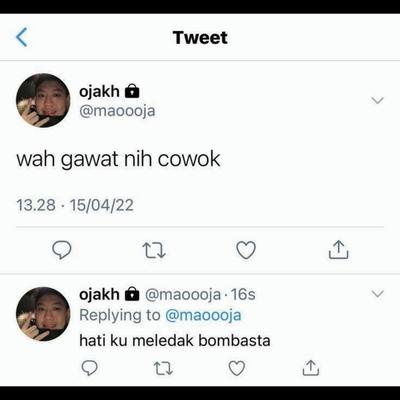This screenshot has width=400, height=400.
Task: Like the main tweet with heart
Action: pos(246,250)
